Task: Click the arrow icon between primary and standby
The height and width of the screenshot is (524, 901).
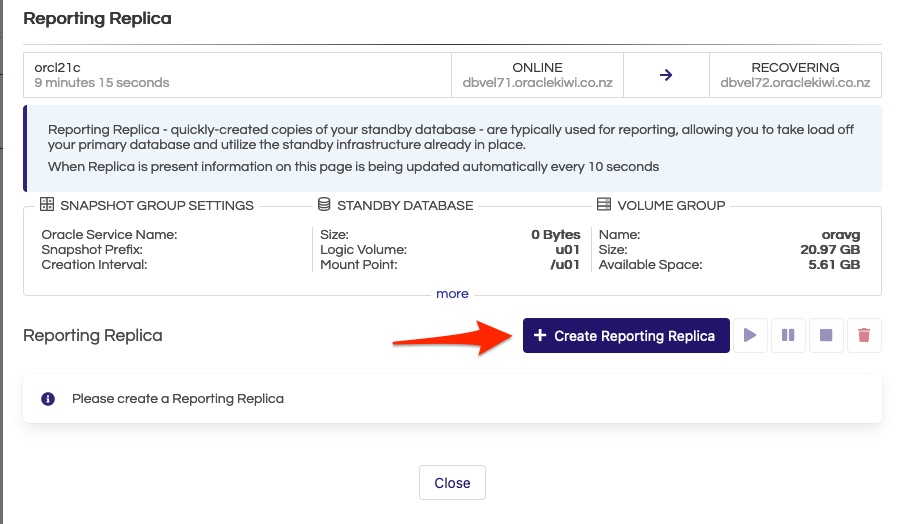Action: click(666, 75)
